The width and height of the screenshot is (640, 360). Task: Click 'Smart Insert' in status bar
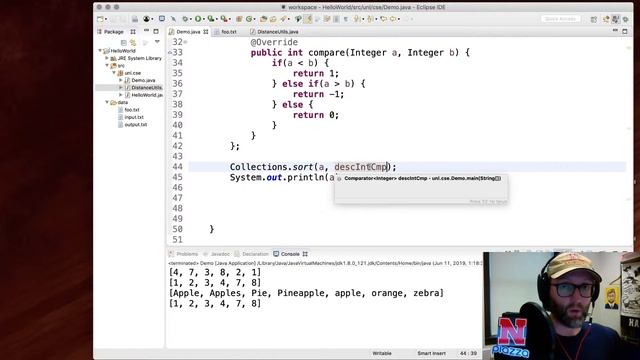(431, 353)
